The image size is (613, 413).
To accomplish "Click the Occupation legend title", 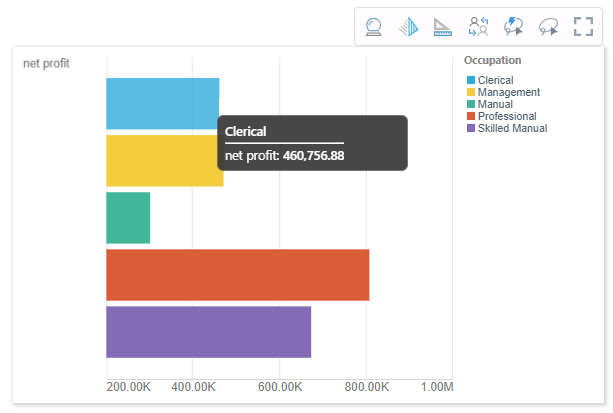I will pos(492,60).
